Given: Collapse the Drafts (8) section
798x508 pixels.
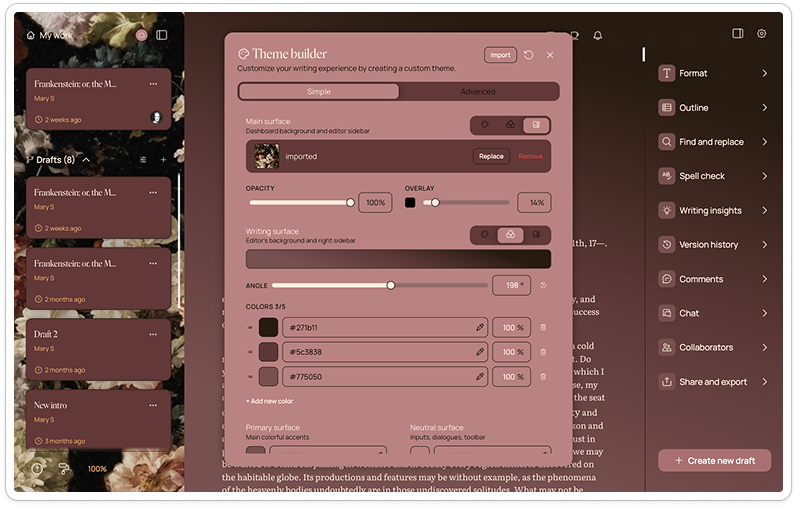Looking at the screenshot, I should click(87, 160).
